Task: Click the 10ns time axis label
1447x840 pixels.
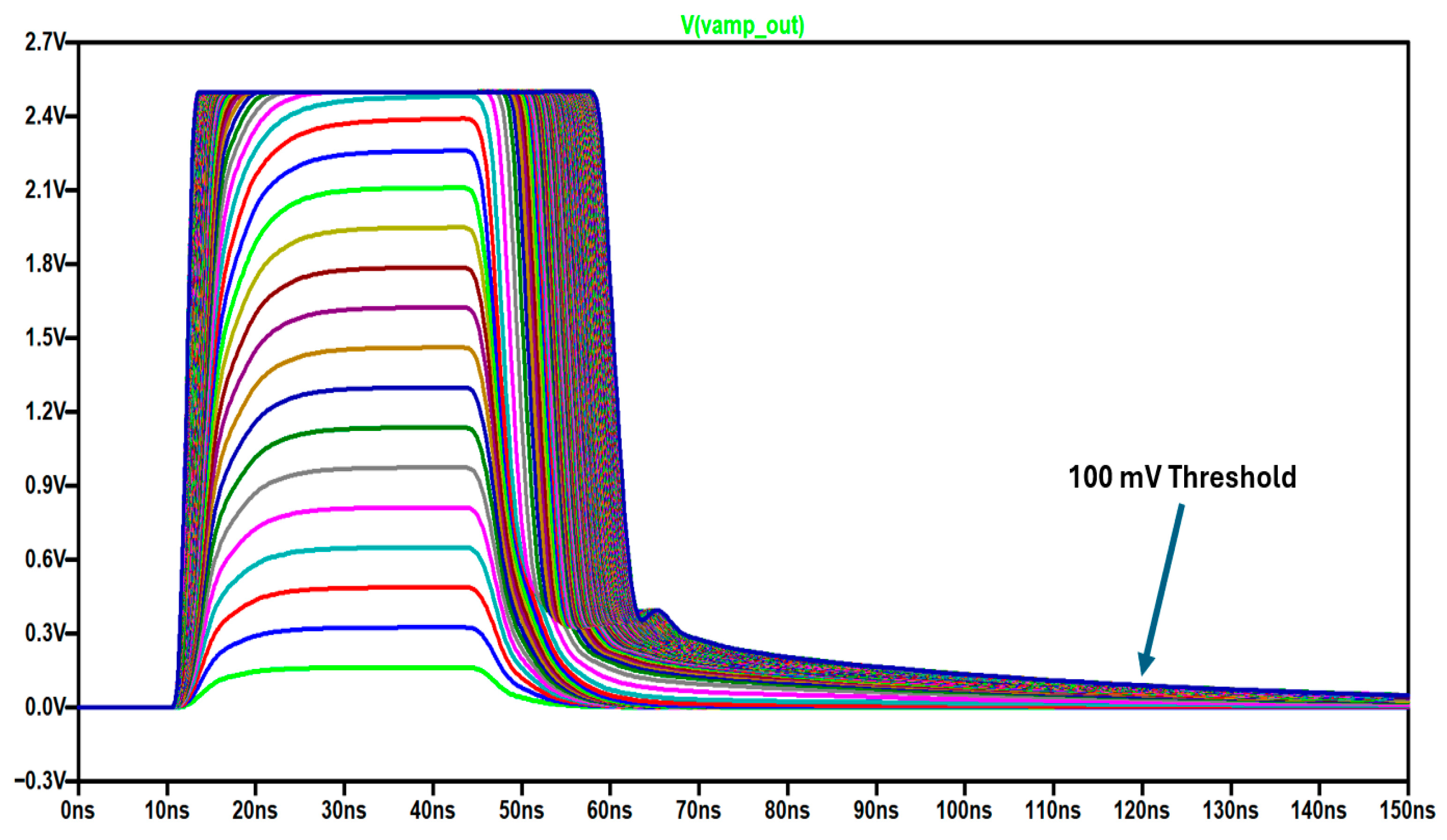Action: [166, 811]
